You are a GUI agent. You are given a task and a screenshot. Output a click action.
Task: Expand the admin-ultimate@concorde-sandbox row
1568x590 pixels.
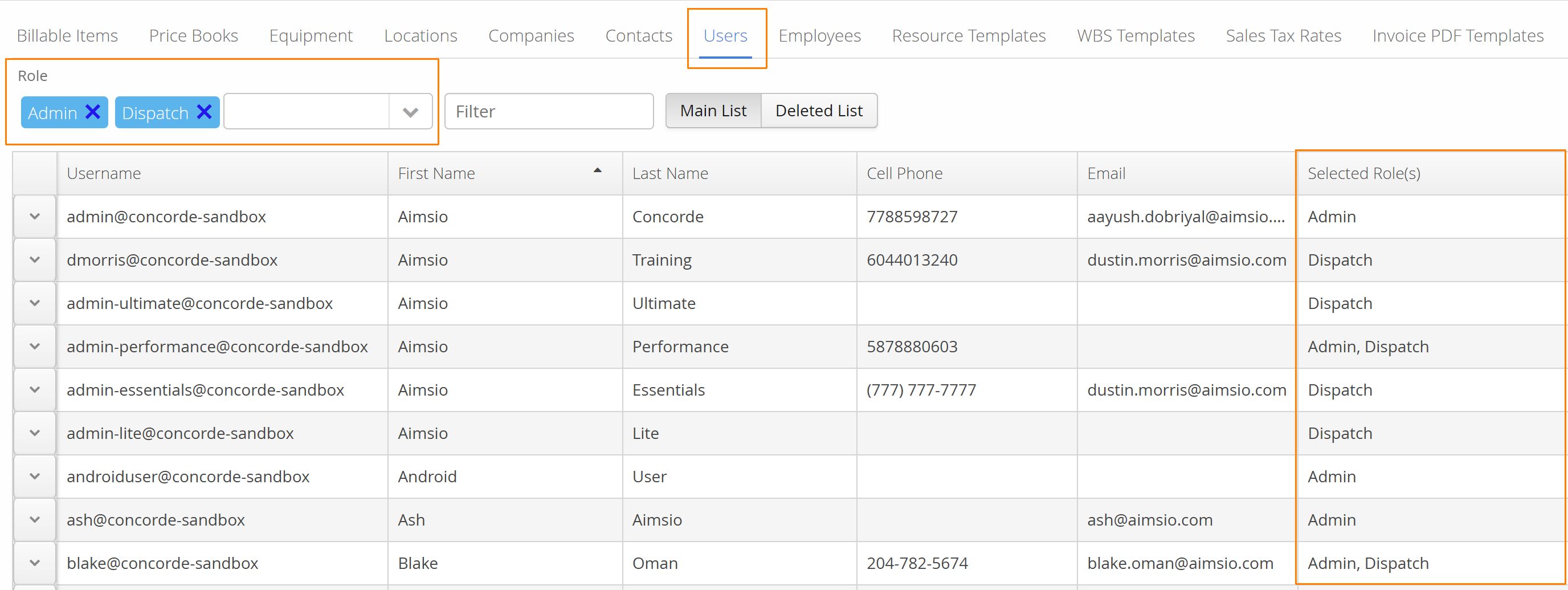pos(35,303)
